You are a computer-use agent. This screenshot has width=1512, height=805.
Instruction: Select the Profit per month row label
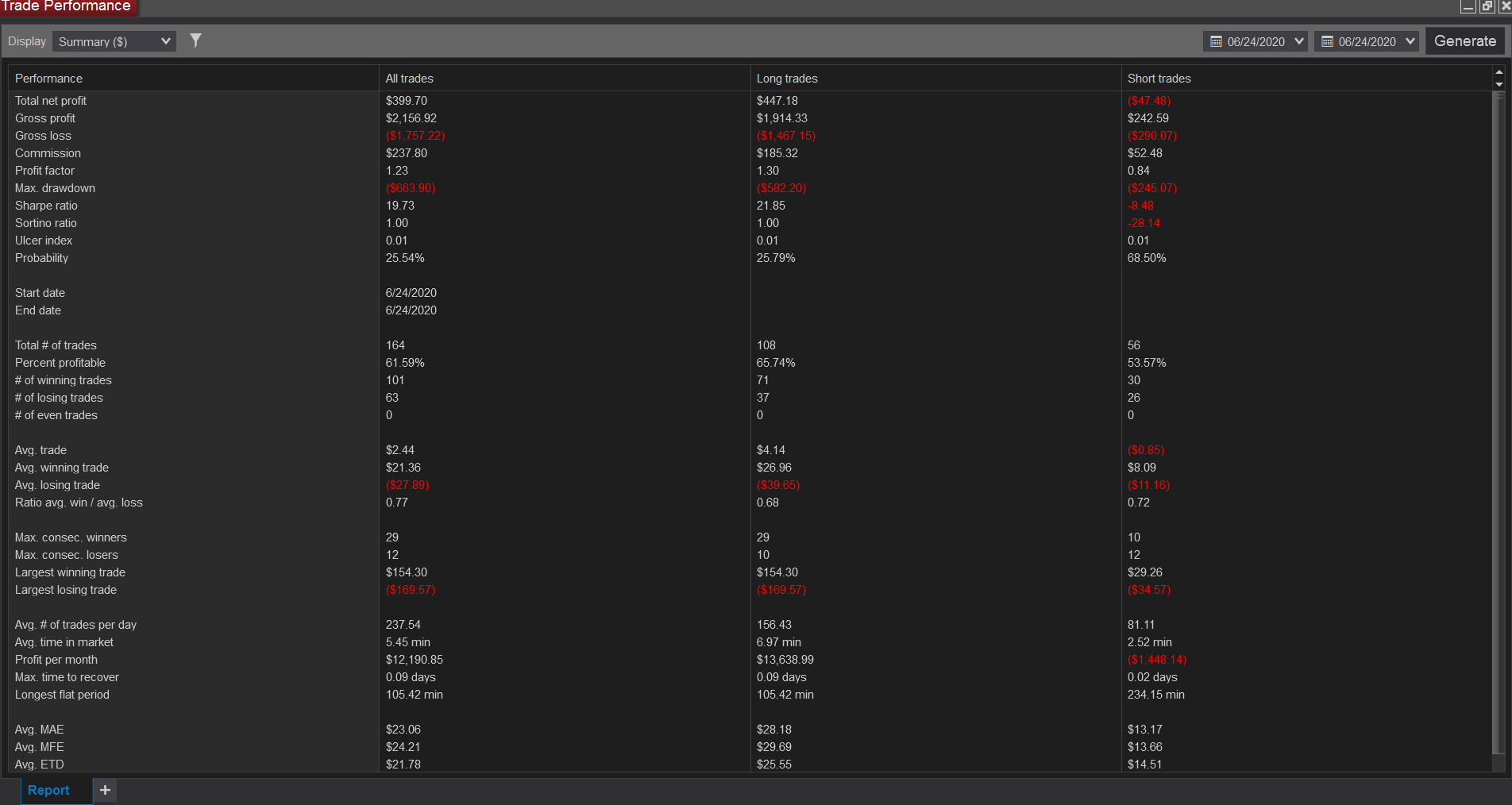coord(56,660)
